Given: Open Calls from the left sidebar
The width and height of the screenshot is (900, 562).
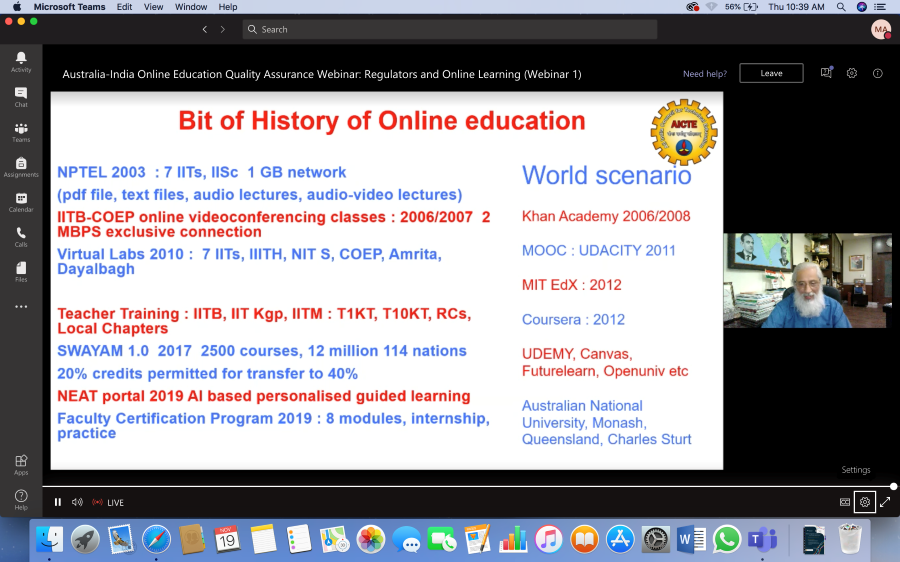Looking at the screenshot, I should 21,237.
